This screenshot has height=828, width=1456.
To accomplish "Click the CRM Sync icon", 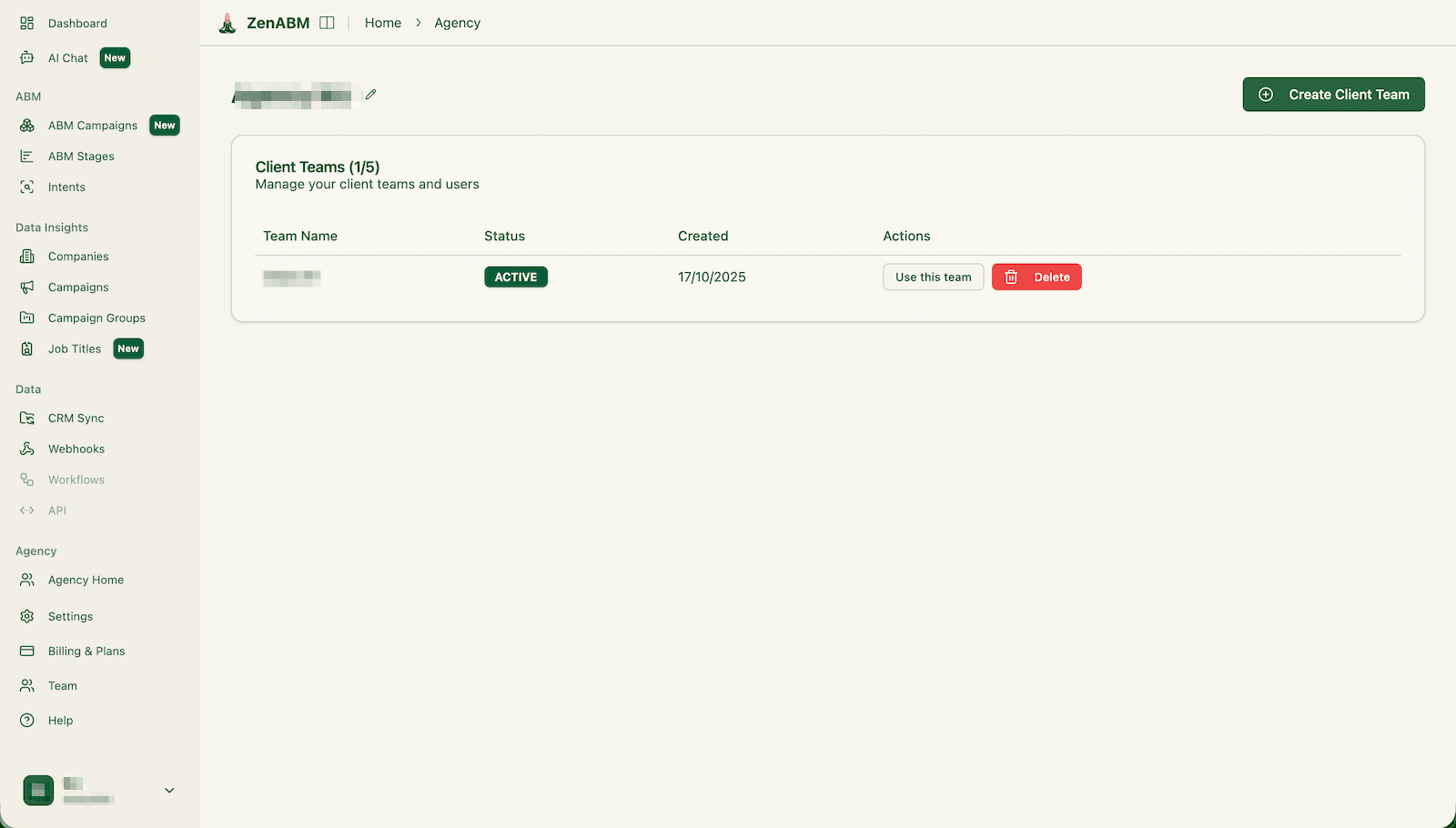I will (27, 419).
